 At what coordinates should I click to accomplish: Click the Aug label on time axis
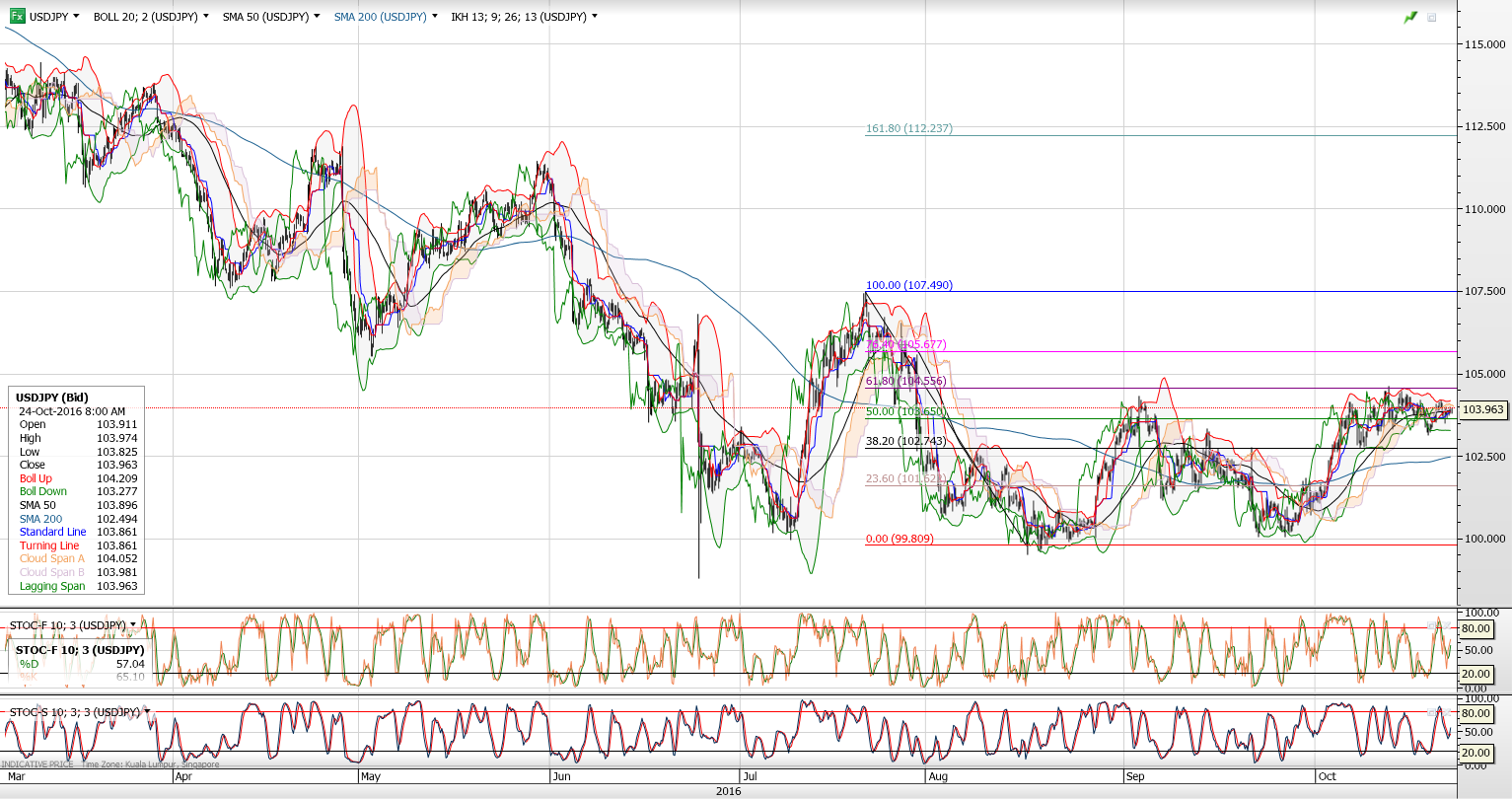(x=937, y=776)
